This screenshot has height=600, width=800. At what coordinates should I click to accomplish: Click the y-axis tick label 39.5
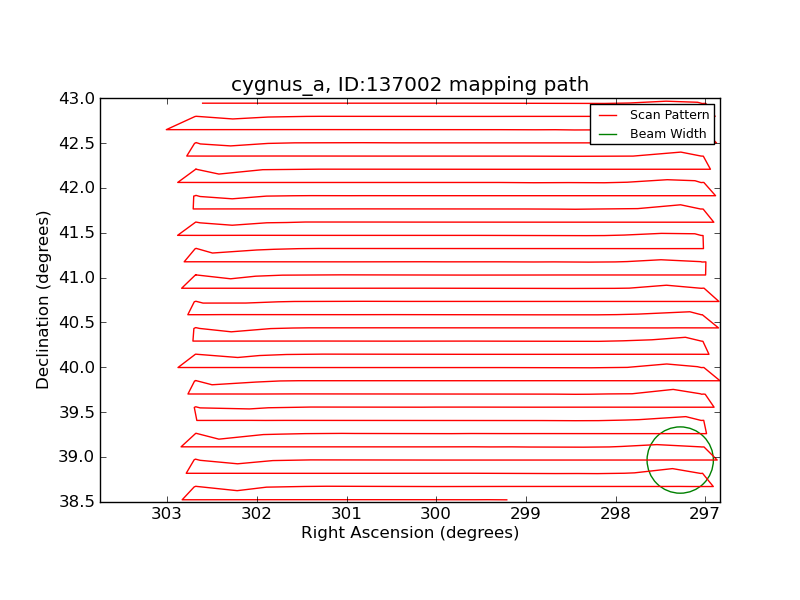coord(77,412)
